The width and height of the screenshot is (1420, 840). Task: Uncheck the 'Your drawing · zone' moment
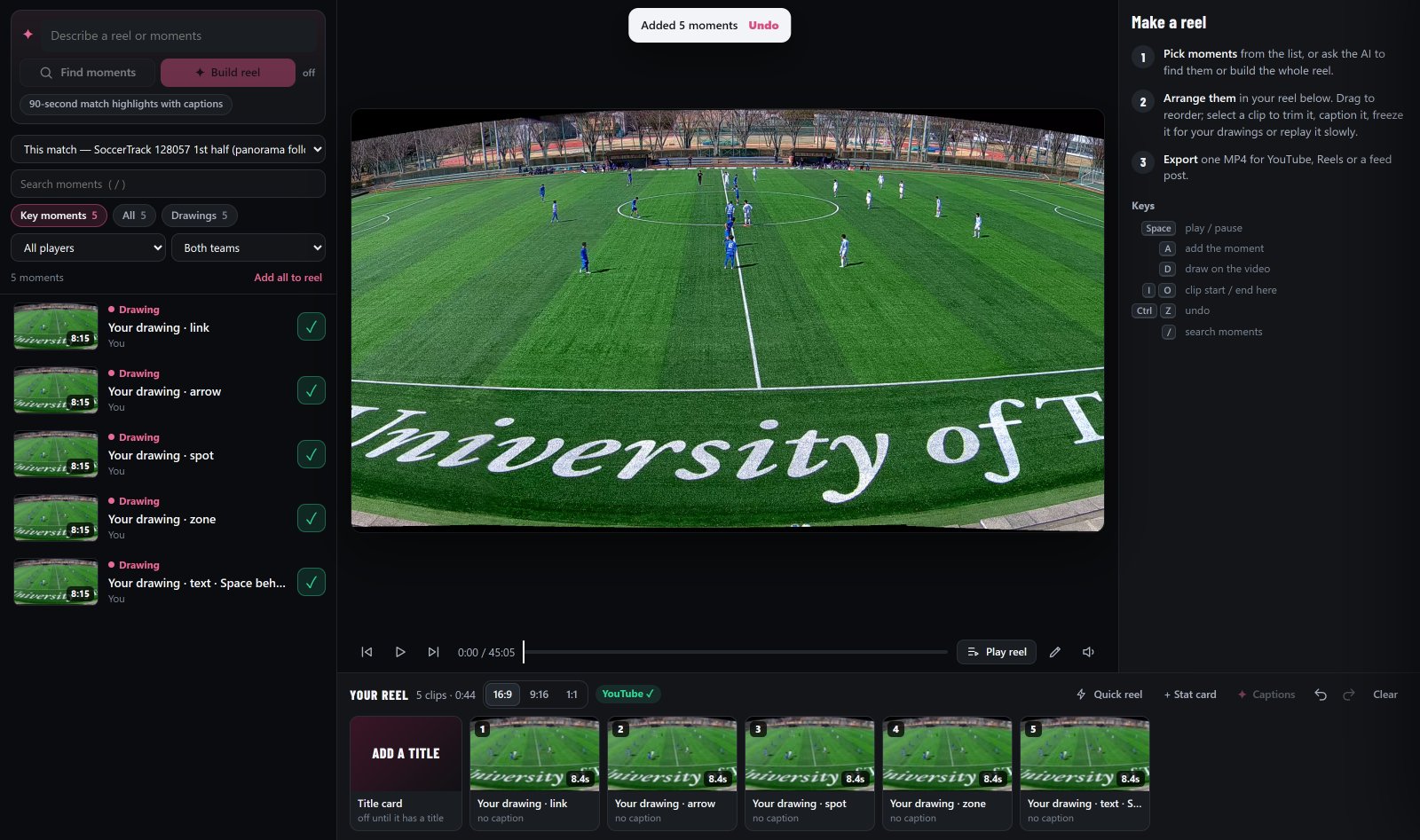[312, 518]
